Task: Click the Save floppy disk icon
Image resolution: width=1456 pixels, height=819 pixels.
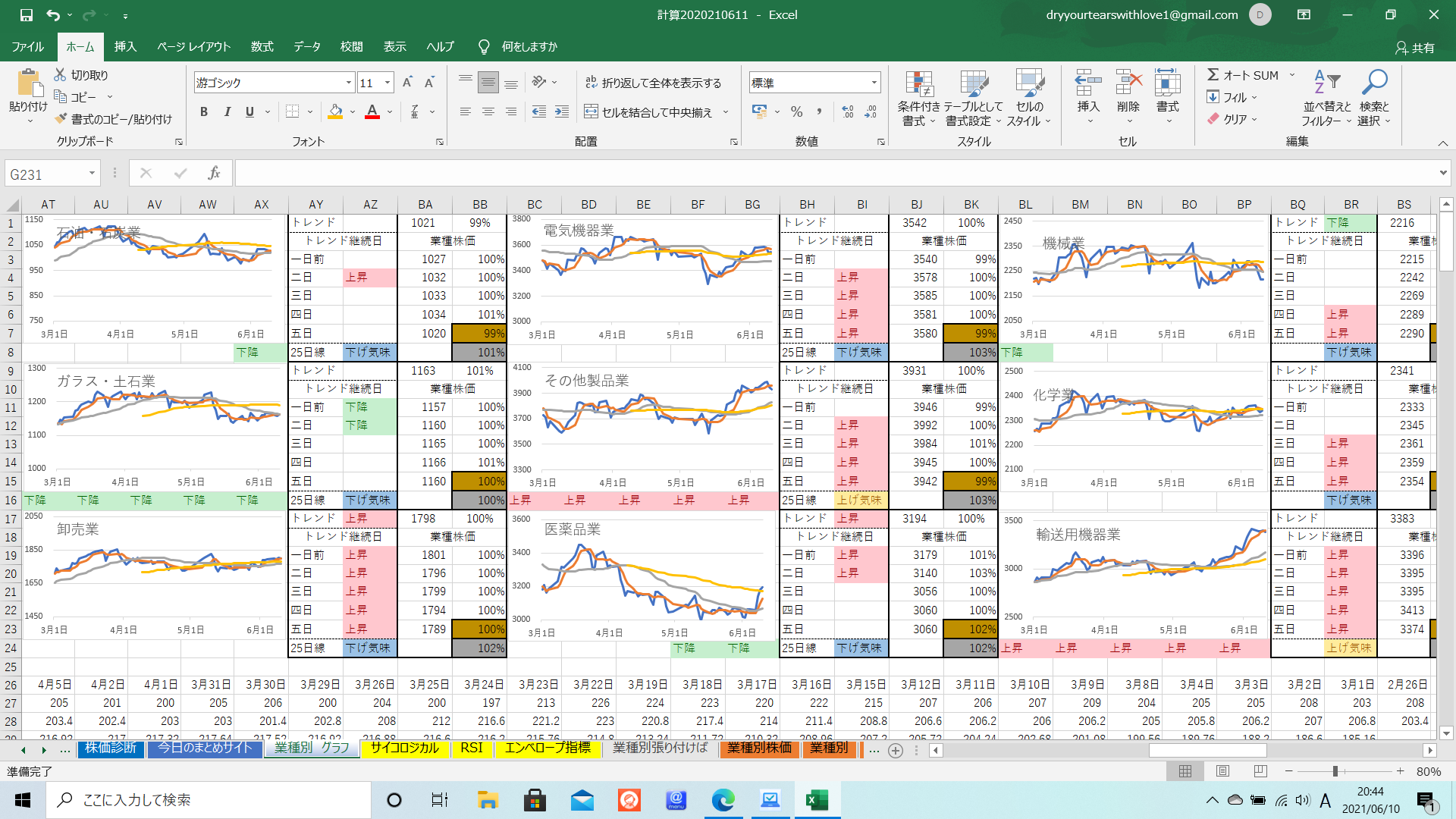Action: point(27,14)
